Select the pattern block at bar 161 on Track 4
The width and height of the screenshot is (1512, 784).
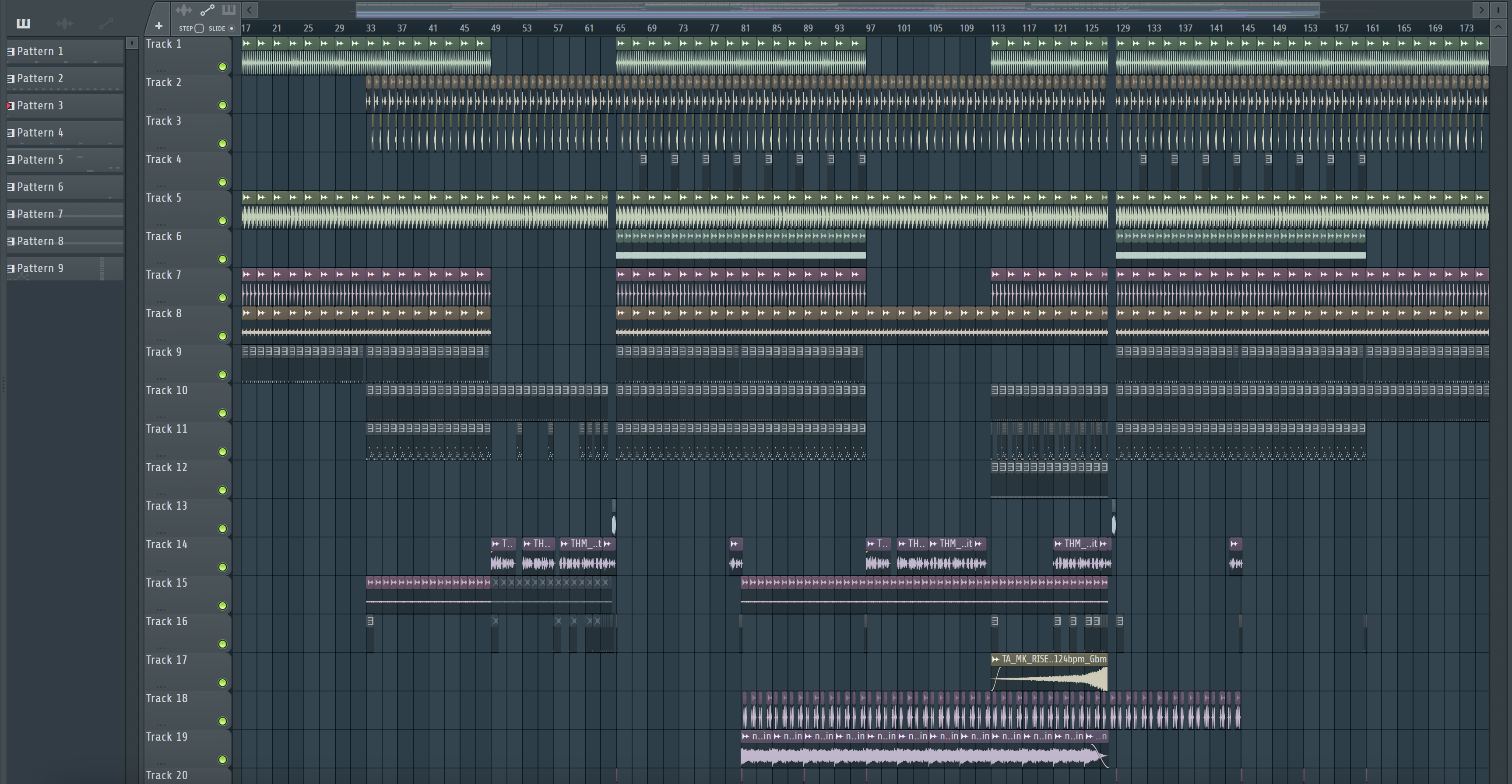(x=1362, y=171)
